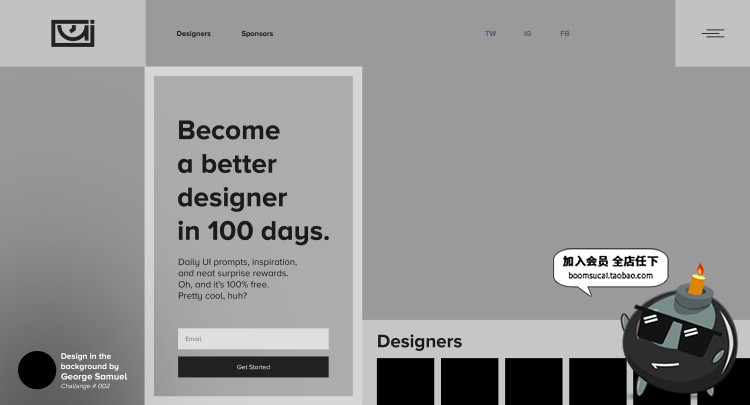Choose the fourth designer thumbnail

coord(597,382)
